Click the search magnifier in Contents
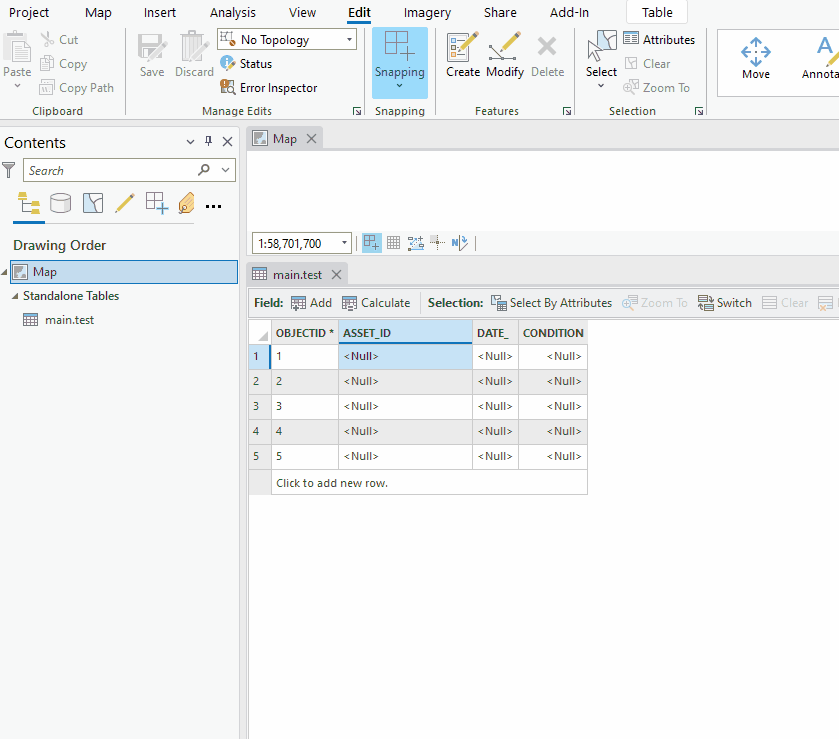 pos(204,170)
